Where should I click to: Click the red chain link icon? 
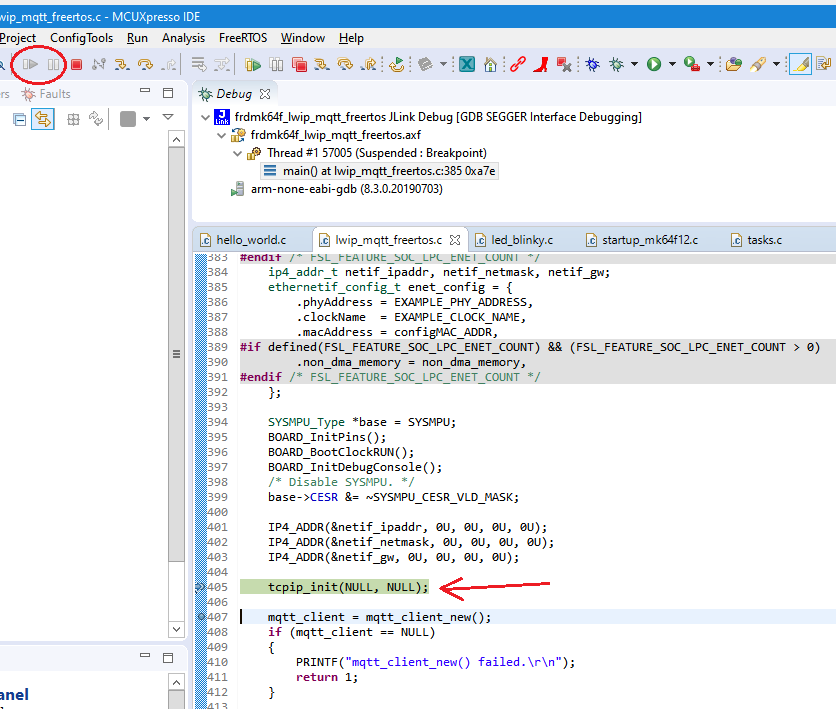point(517,65)
